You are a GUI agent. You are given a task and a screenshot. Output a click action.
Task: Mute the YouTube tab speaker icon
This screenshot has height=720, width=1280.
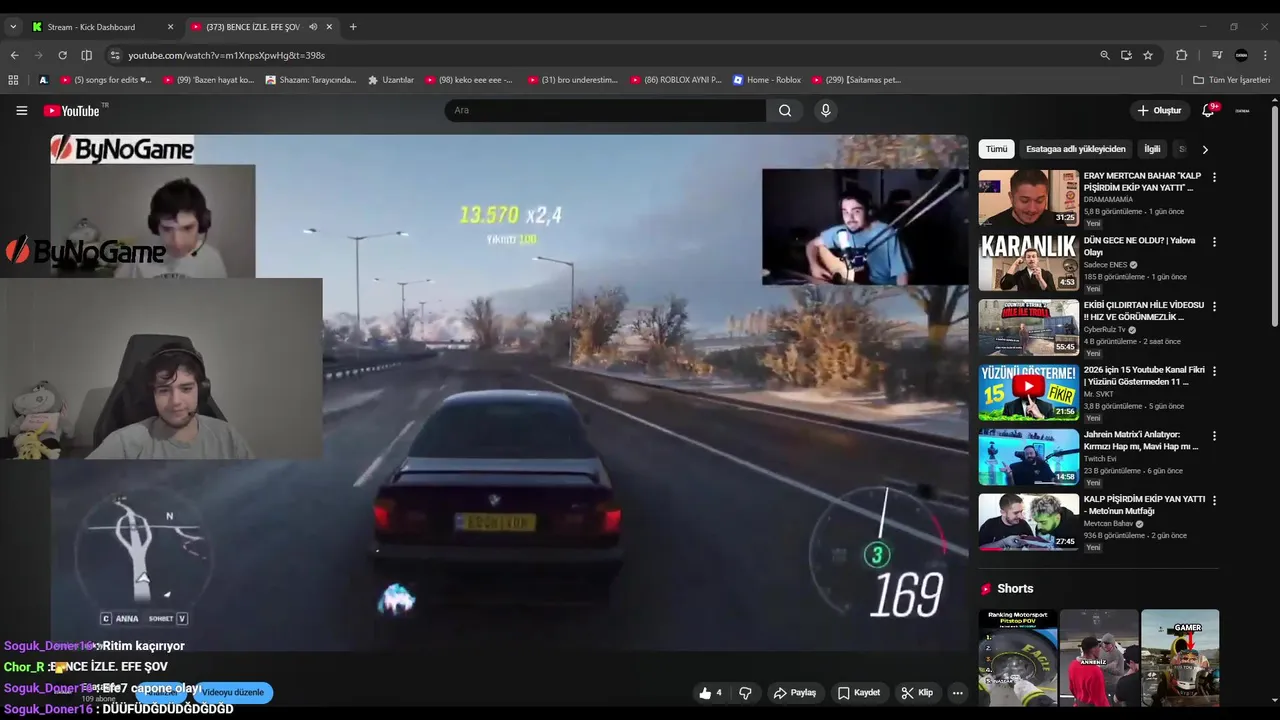[313, 27]
